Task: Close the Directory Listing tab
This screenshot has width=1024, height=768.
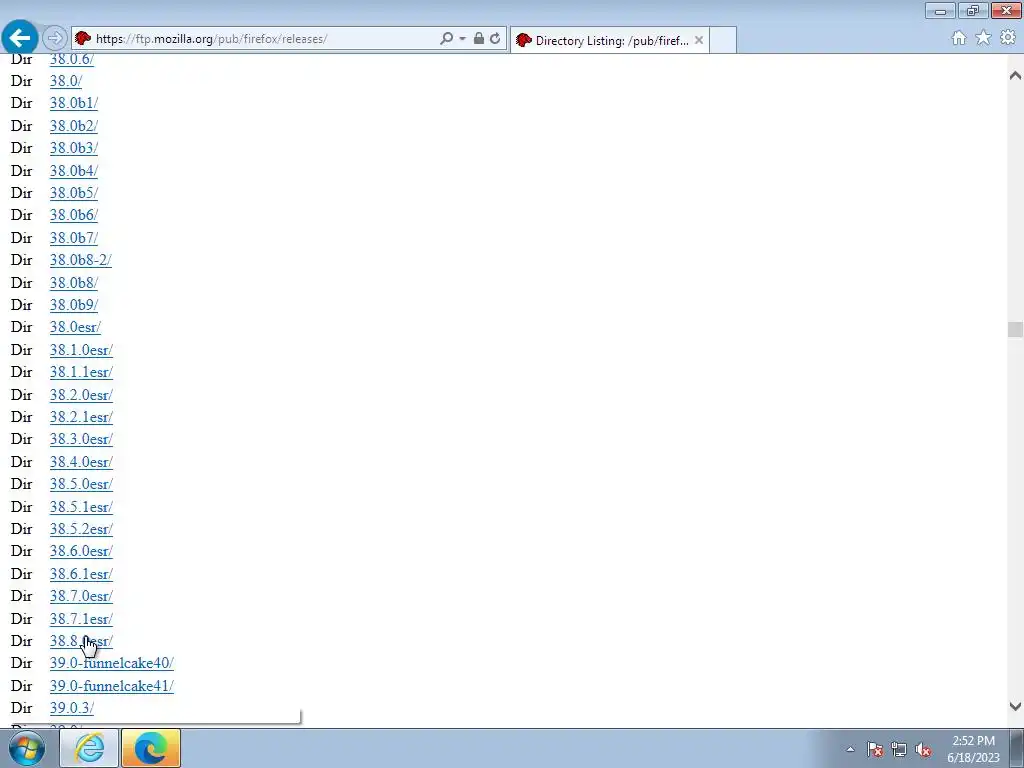Action: tap(699, 40)
